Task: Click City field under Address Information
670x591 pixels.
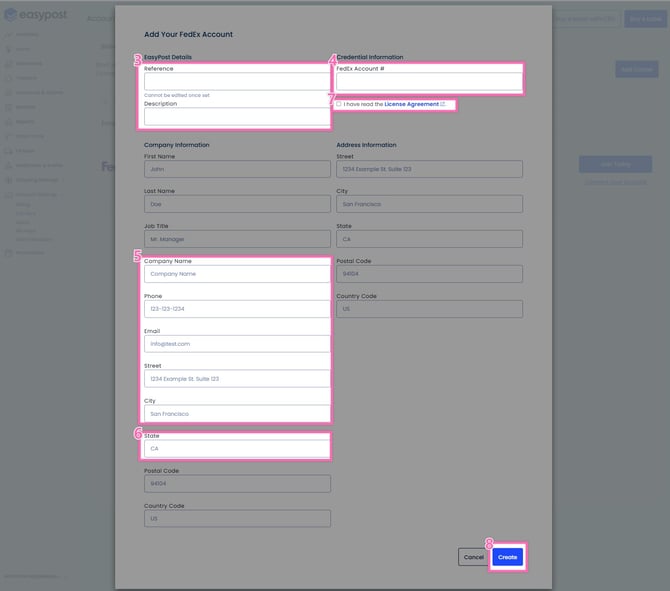Action: coord(429,204)
